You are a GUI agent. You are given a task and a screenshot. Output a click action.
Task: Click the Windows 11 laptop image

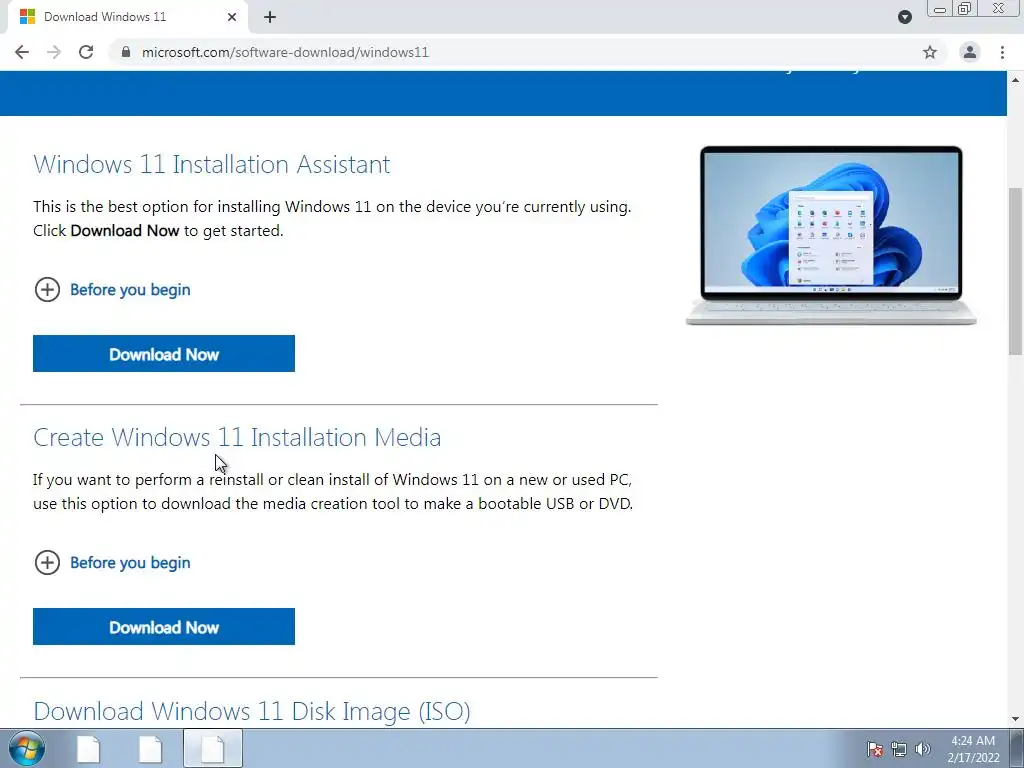click(831, 236)
